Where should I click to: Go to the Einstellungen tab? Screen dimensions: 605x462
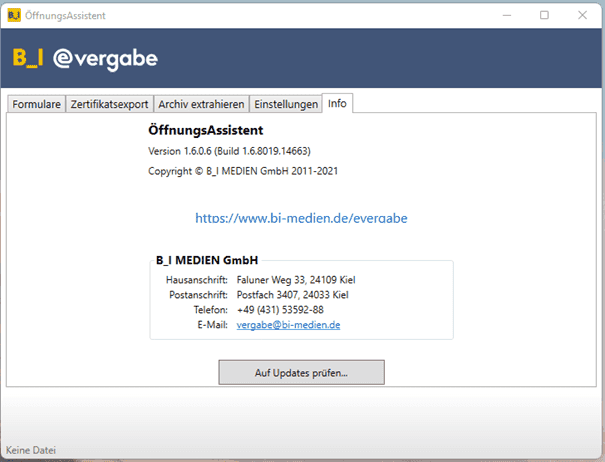[286, 104]
